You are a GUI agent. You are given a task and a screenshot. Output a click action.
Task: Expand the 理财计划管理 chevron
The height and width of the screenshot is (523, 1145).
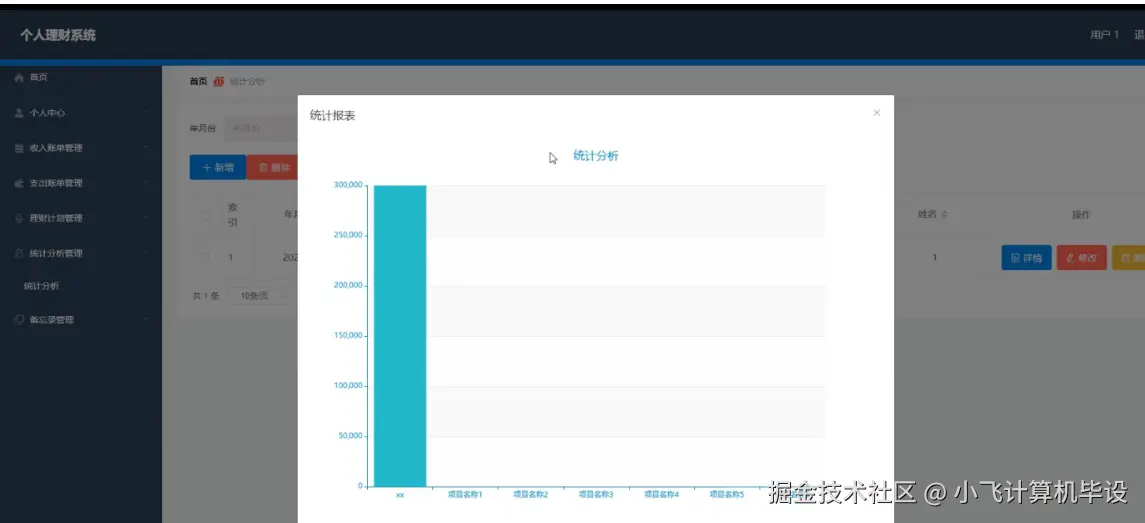point(146,218)
